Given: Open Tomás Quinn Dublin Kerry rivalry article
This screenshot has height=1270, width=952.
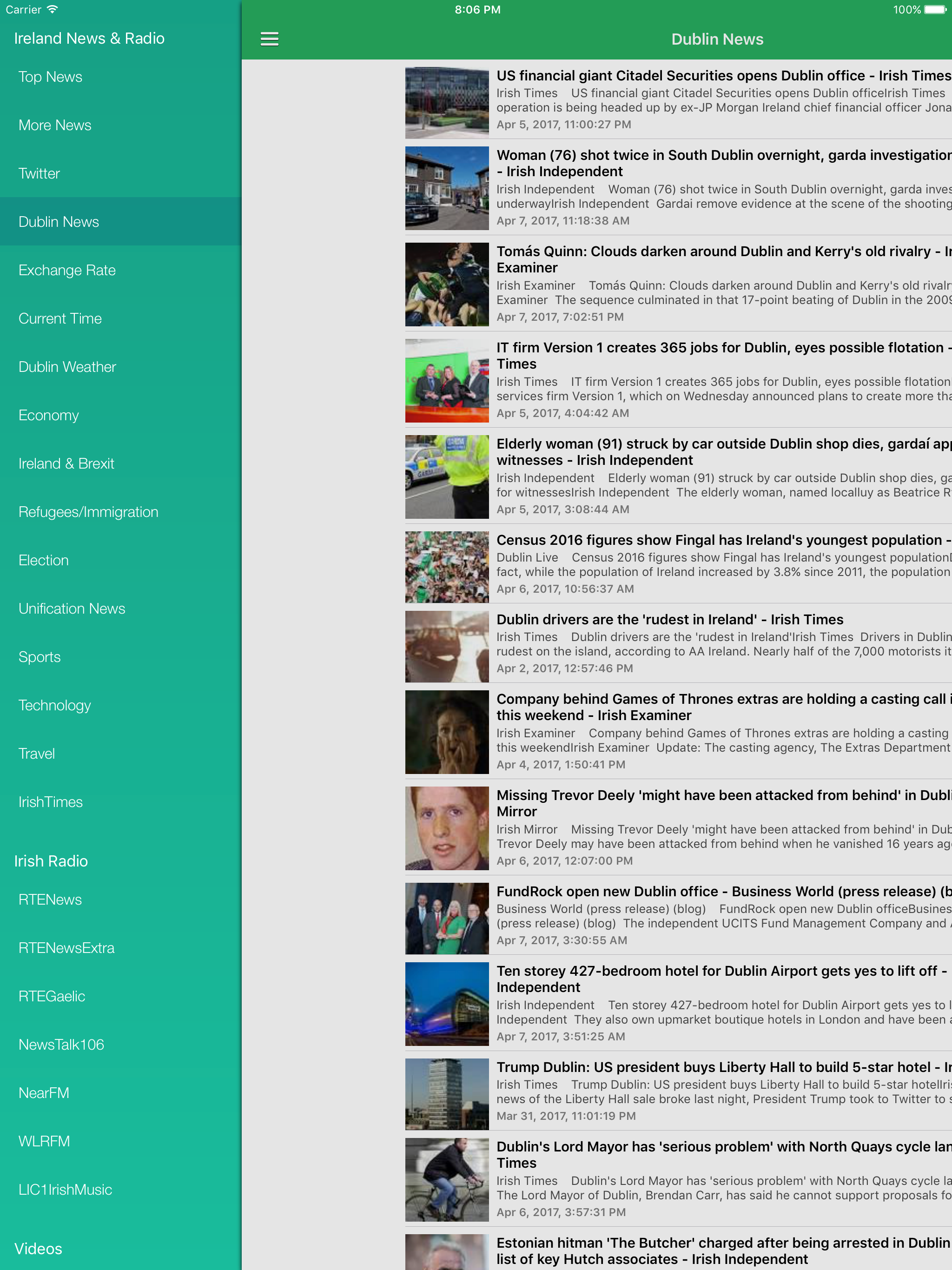Looking at the screenshot, I should click(678, 284).
